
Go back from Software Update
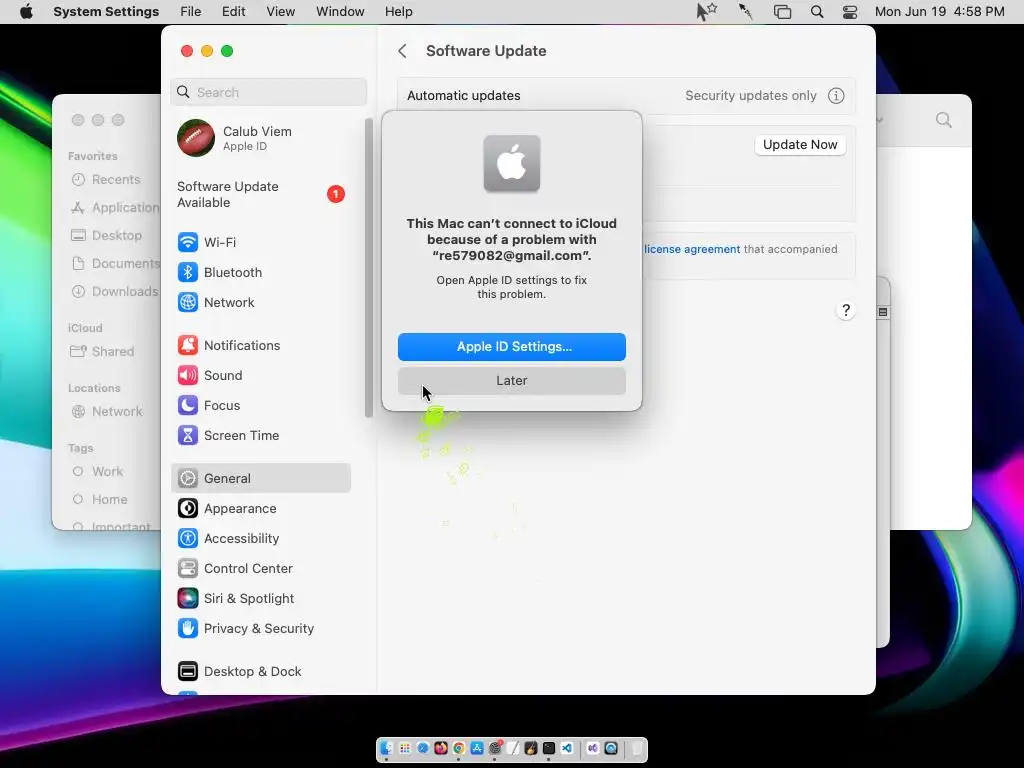(x=402, y=51)
